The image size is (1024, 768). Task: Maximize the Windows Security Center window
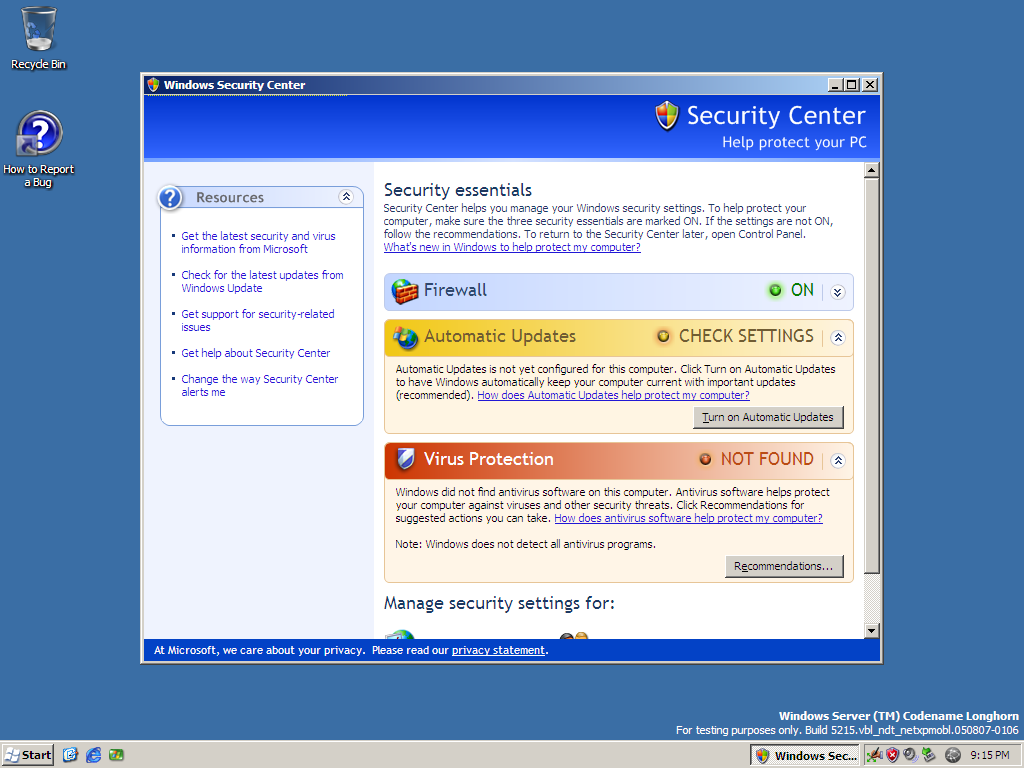[x=852, y=85]
